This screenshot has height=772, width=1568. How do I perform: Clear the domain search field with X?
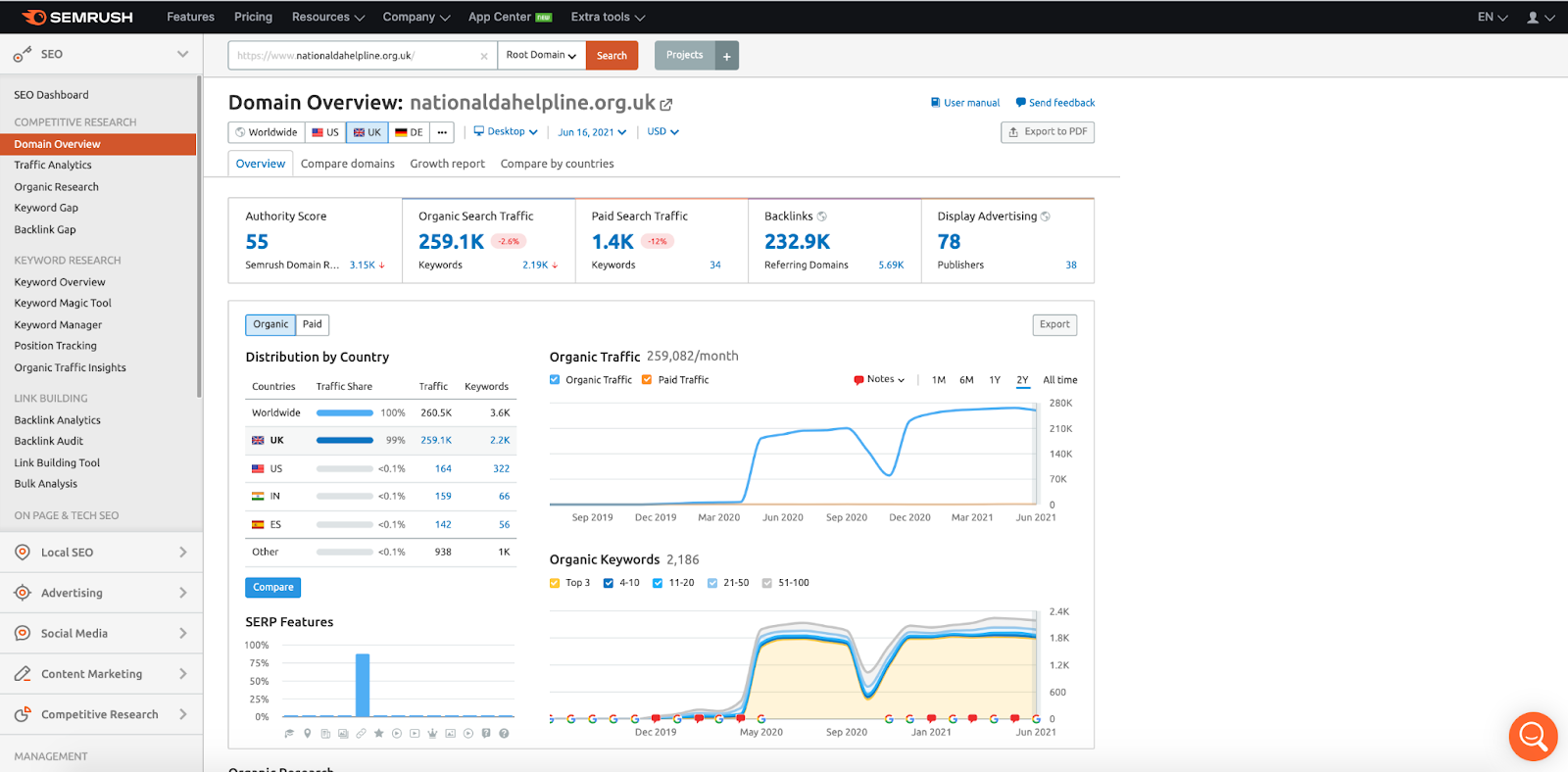(x=484, y=56)
